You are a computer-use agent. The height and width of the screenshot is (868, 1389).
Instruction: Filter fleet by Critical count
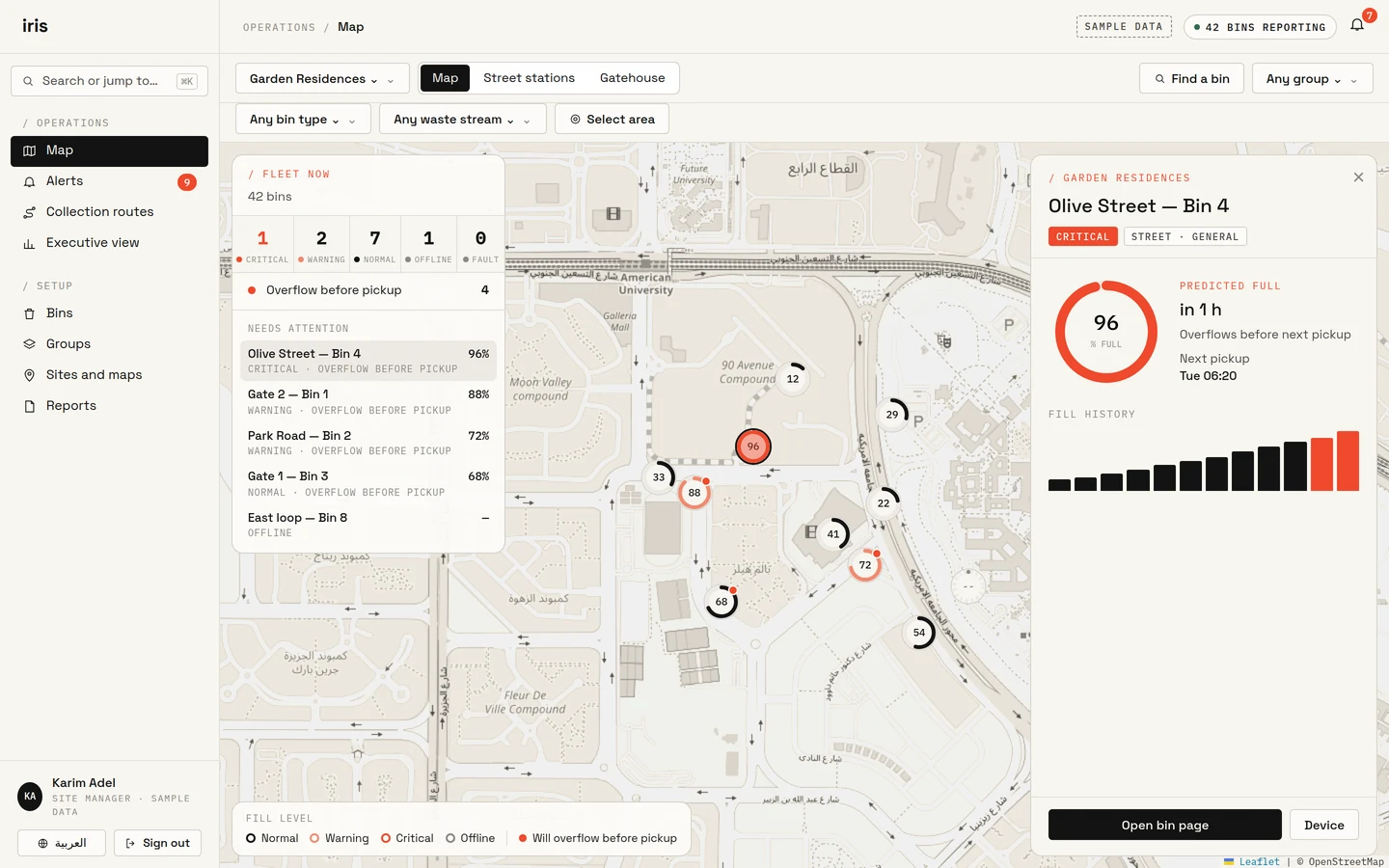pyautogui.click(x=262, y=245)
